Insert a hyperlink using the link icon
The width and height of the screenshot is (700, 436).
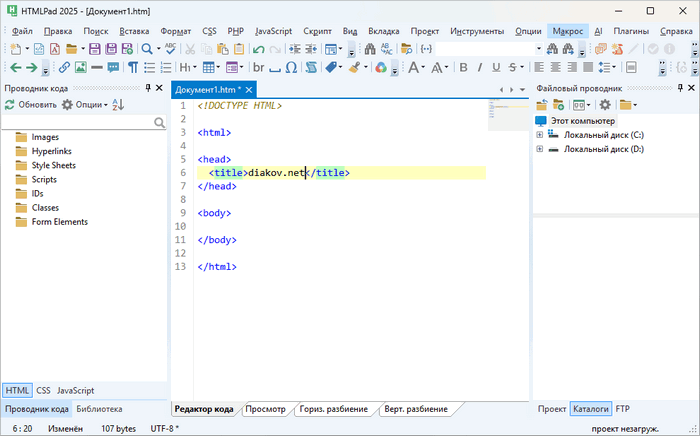(64, 68)
